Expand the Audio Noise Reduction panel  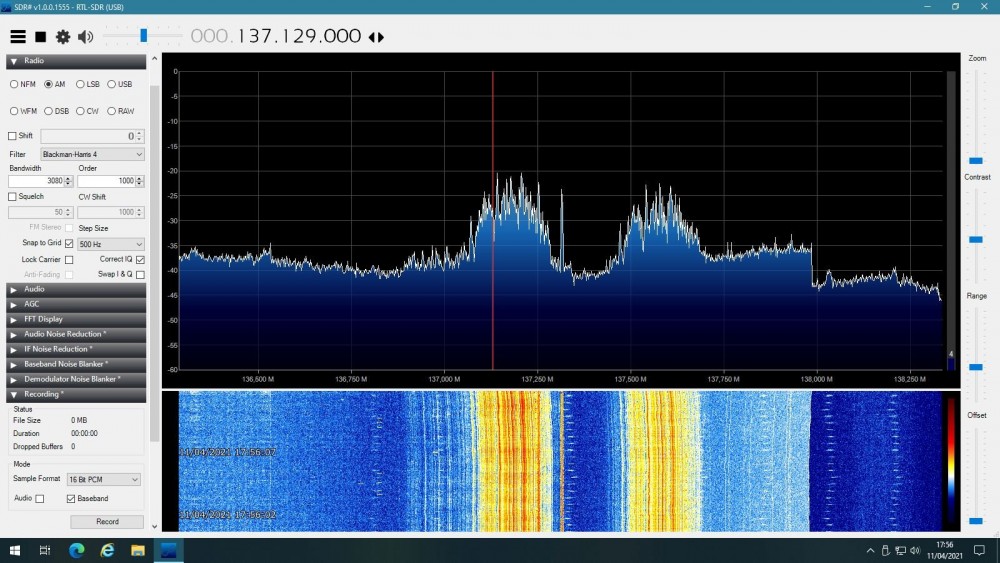pyautogui.click(x=76, y=334)
